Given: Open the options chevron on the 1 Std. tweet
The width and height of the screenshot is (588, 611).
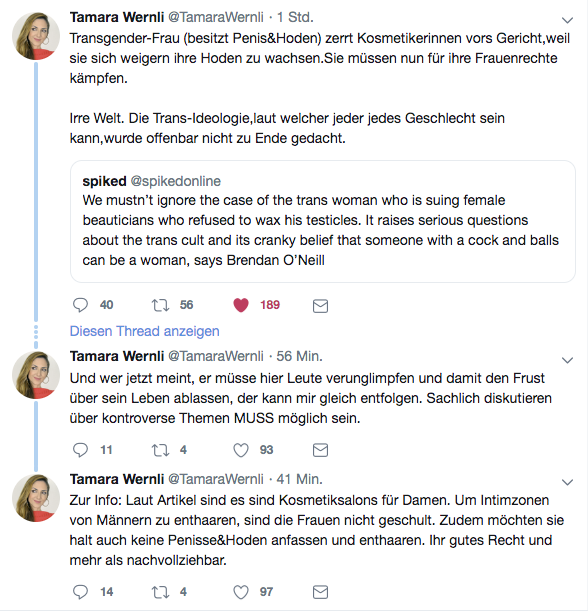Looking at the screenshot, I should 567,20.
